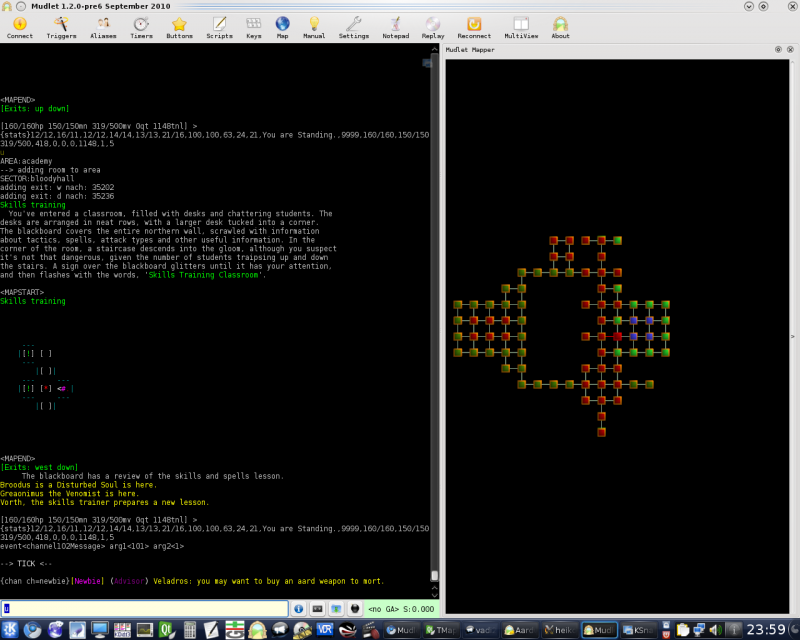
Task: Open the Manual lightbulb icon
Action: 314,28
